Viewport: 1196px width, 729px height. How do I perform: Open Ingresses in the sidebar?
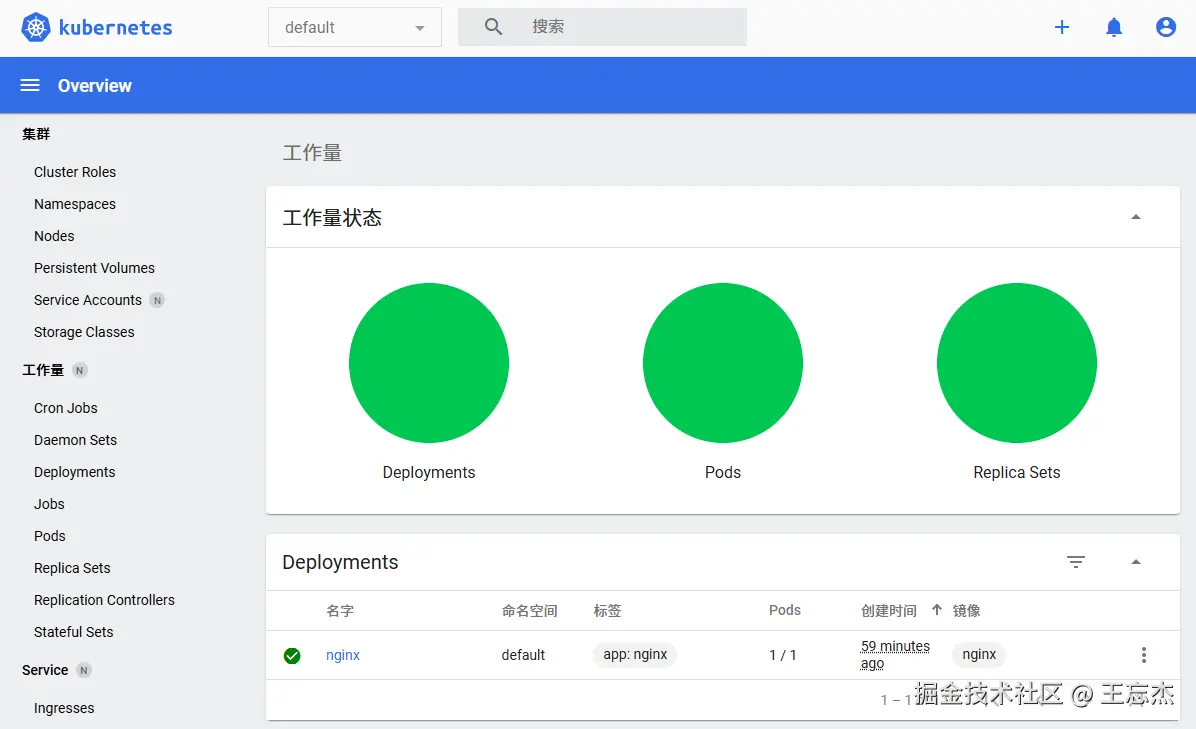(64, 708)
